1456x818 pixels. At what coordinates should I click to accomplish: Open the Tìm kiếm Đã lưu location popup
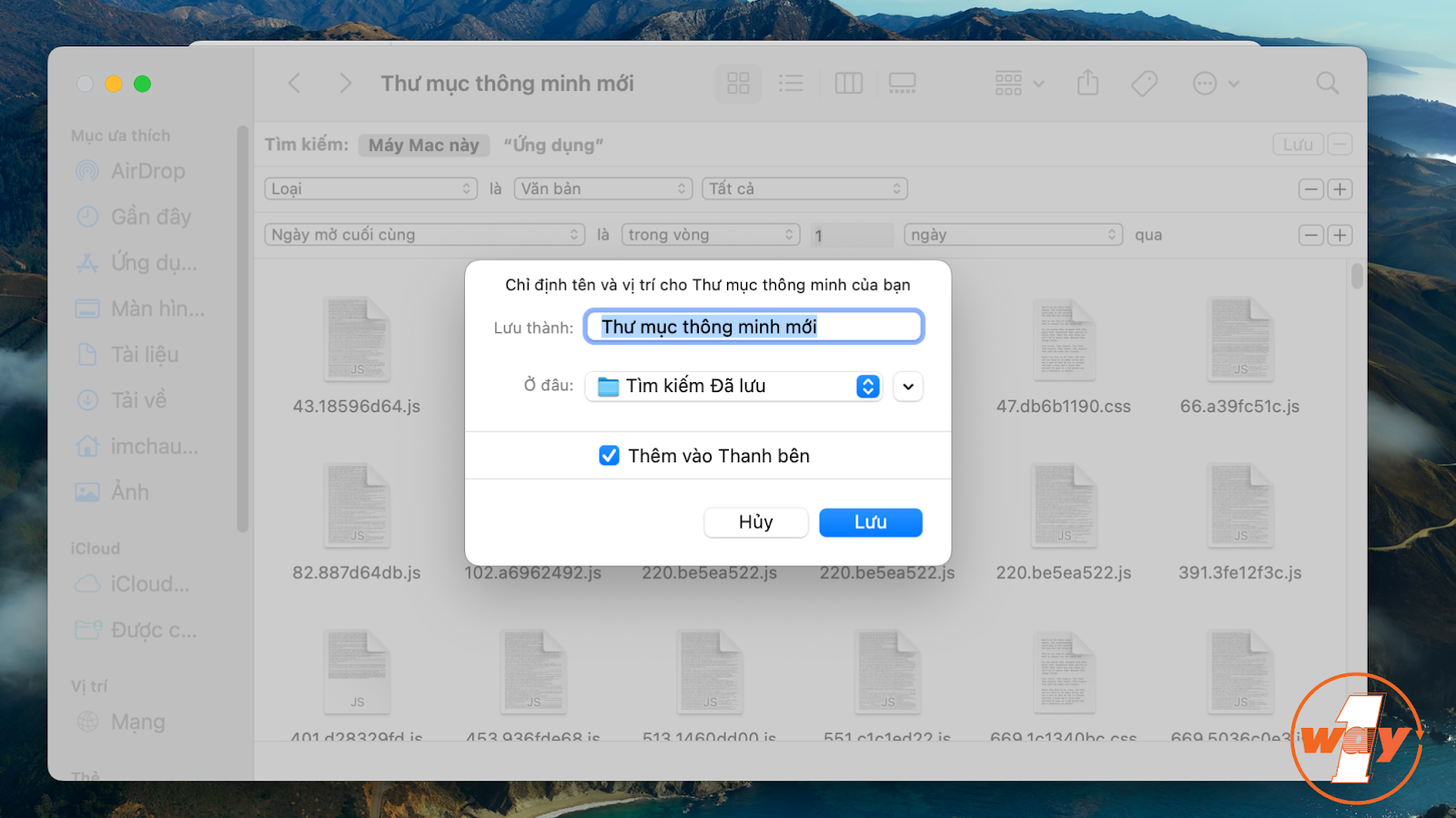(733, 386)
